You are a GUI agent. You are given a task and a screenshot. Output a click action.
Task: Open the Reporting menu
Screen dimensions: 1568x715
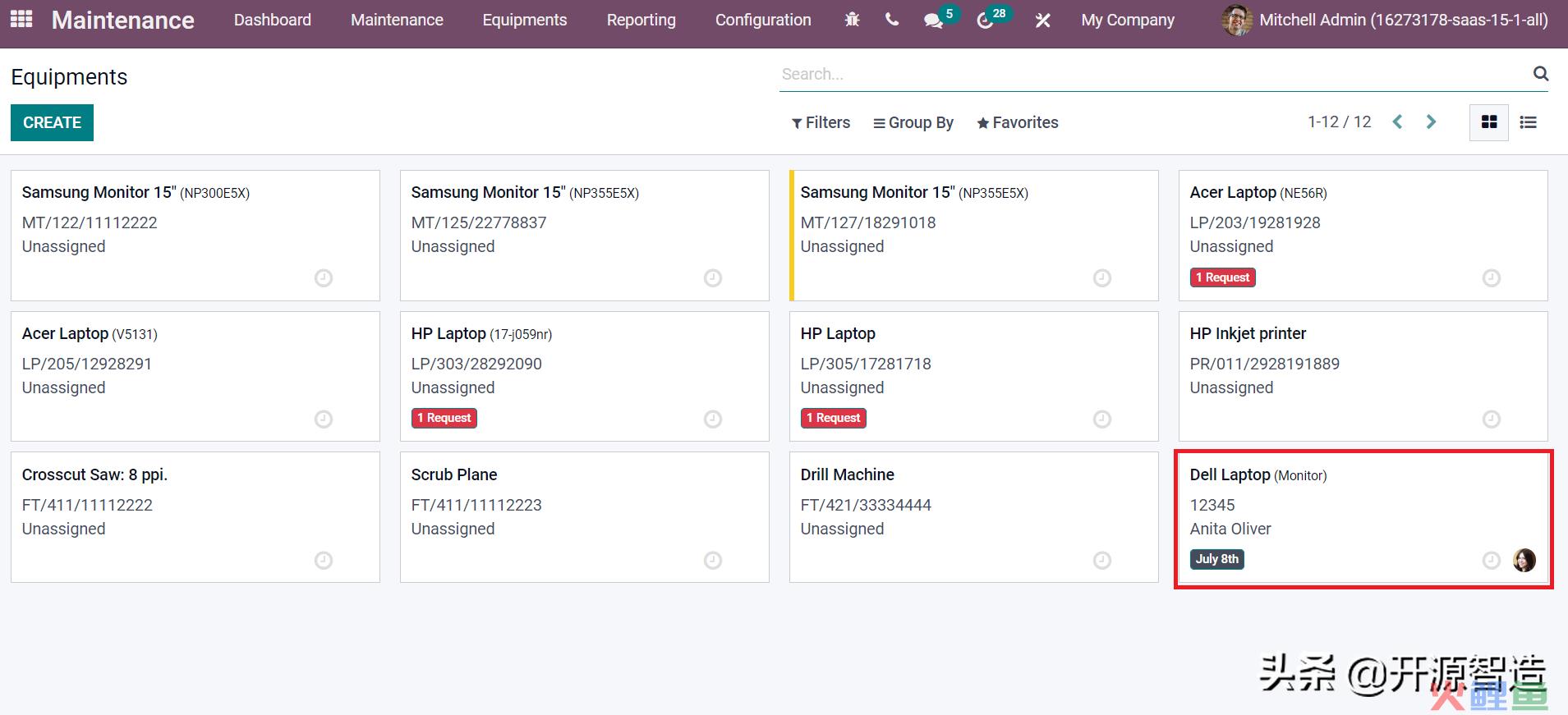click(x=641, y=20)
